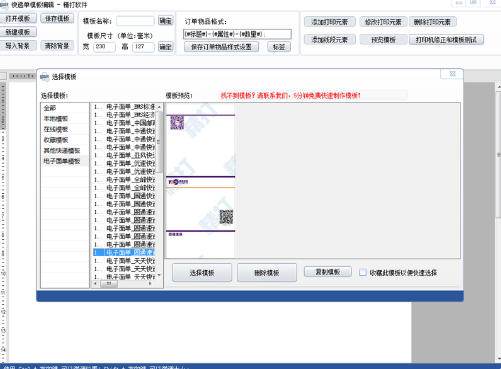Click the red contact-us template notice

click(x=290, y=96)
